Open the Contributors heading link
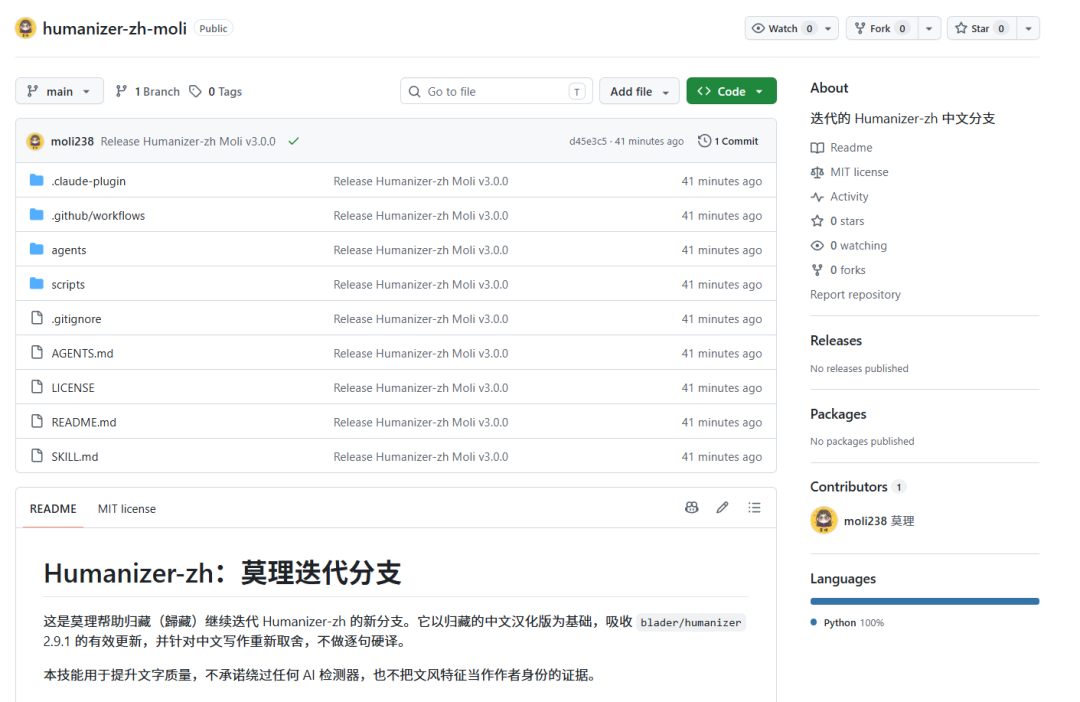The width and height of the screenshot is (1080, 702). [x=858, y=487]
